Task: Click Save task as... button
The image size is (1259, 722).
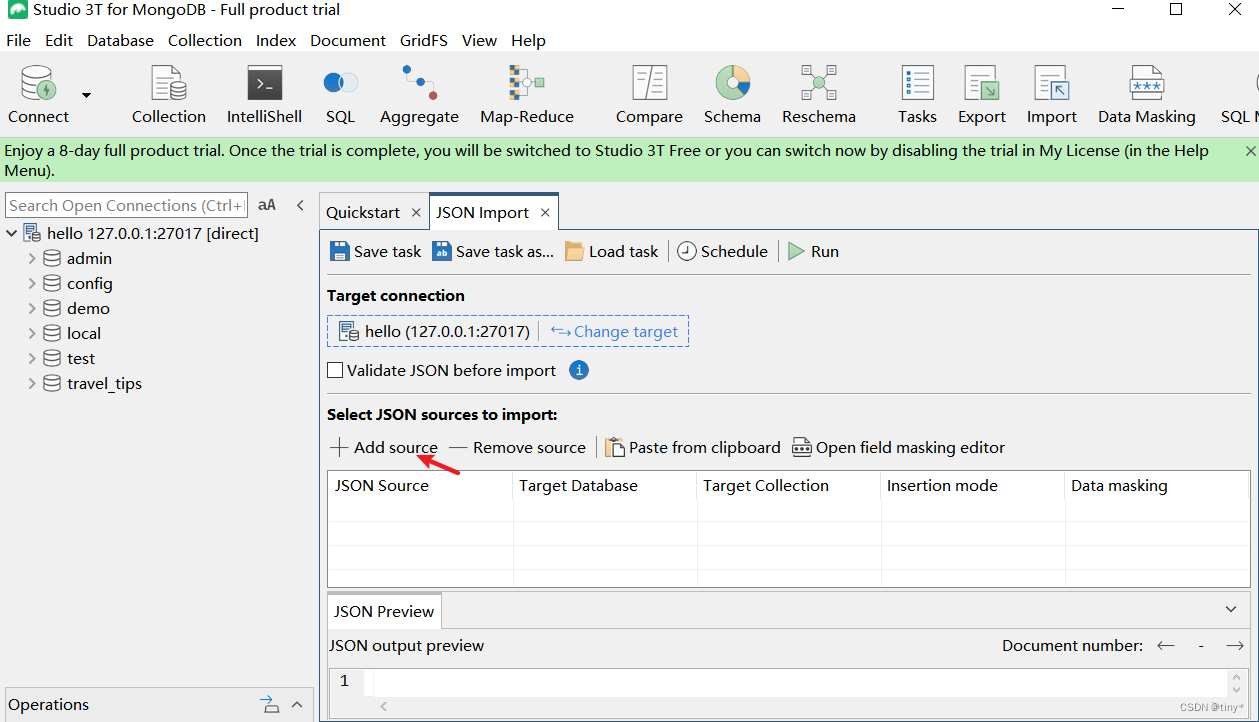Action: [x=493, y=251]
